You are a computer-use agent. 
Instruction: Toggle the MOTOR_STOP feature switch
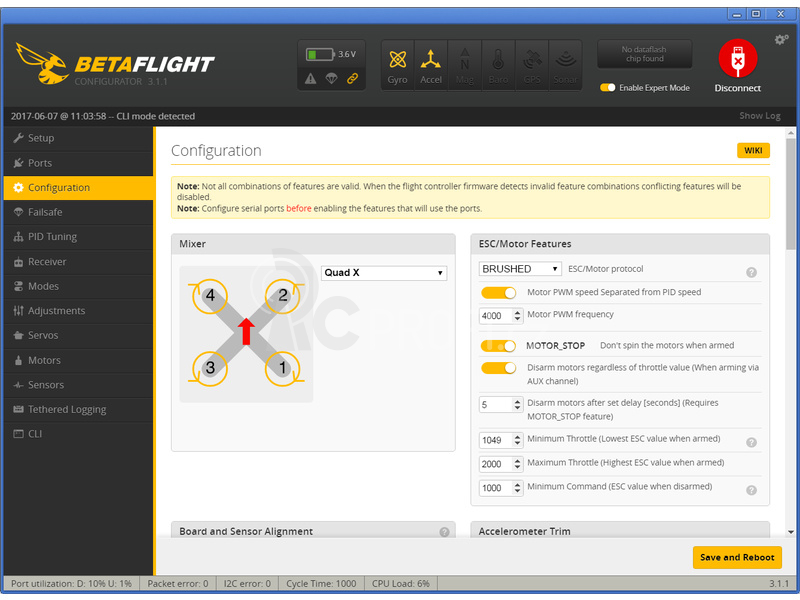498,346
